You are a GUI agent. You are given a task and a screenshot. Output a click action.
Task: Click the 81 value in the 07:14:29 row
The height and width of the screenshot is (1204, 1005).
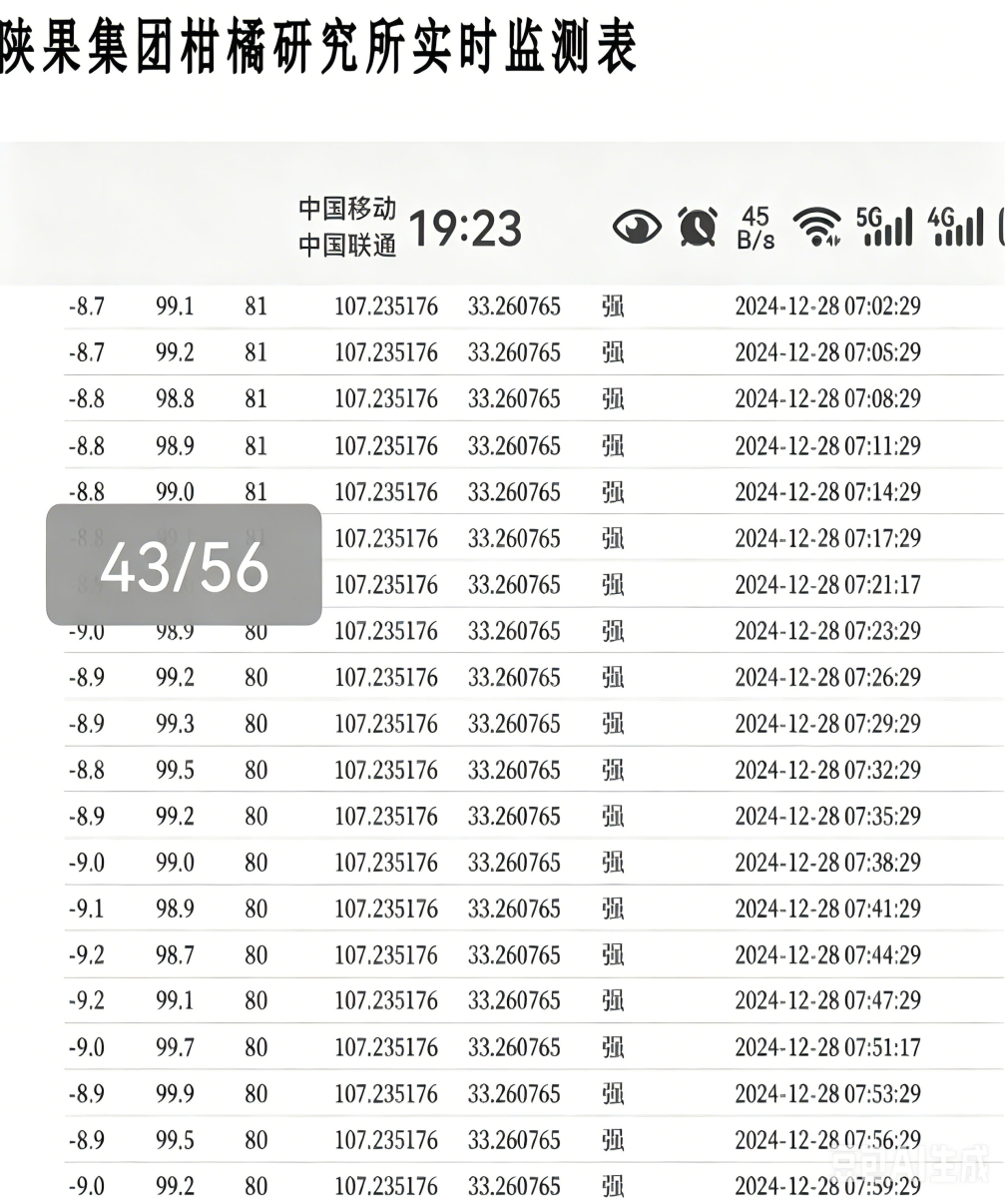256,492
